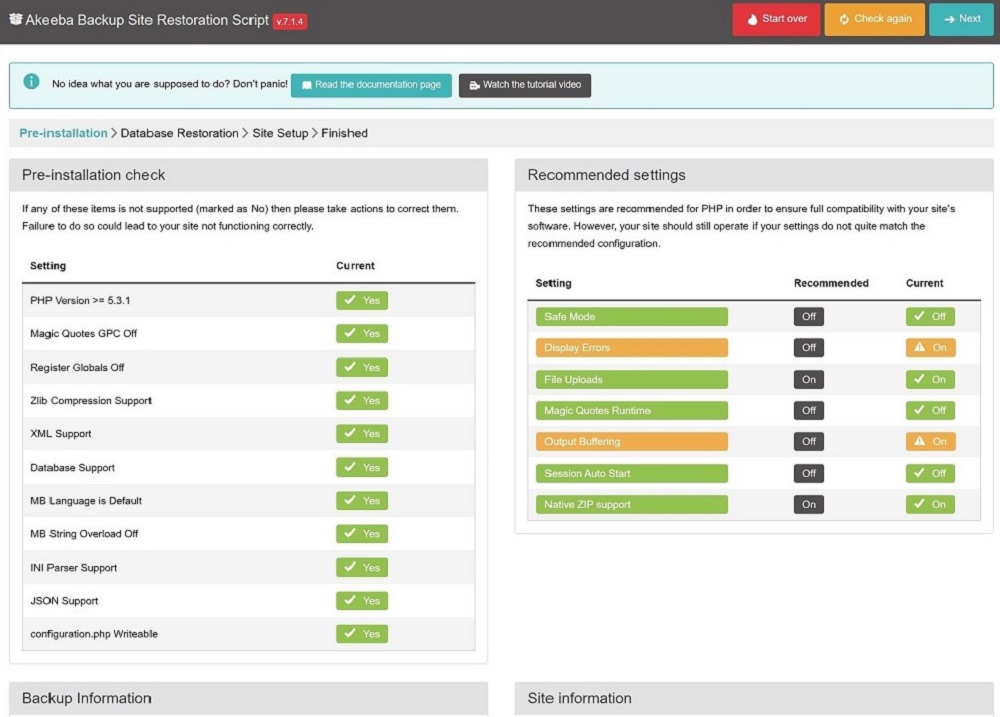Click the recommended Off badge for Session Auto Start
The height and width of the screenshot is (717, 1000).
pyautogui.click(x=809, y=473)
